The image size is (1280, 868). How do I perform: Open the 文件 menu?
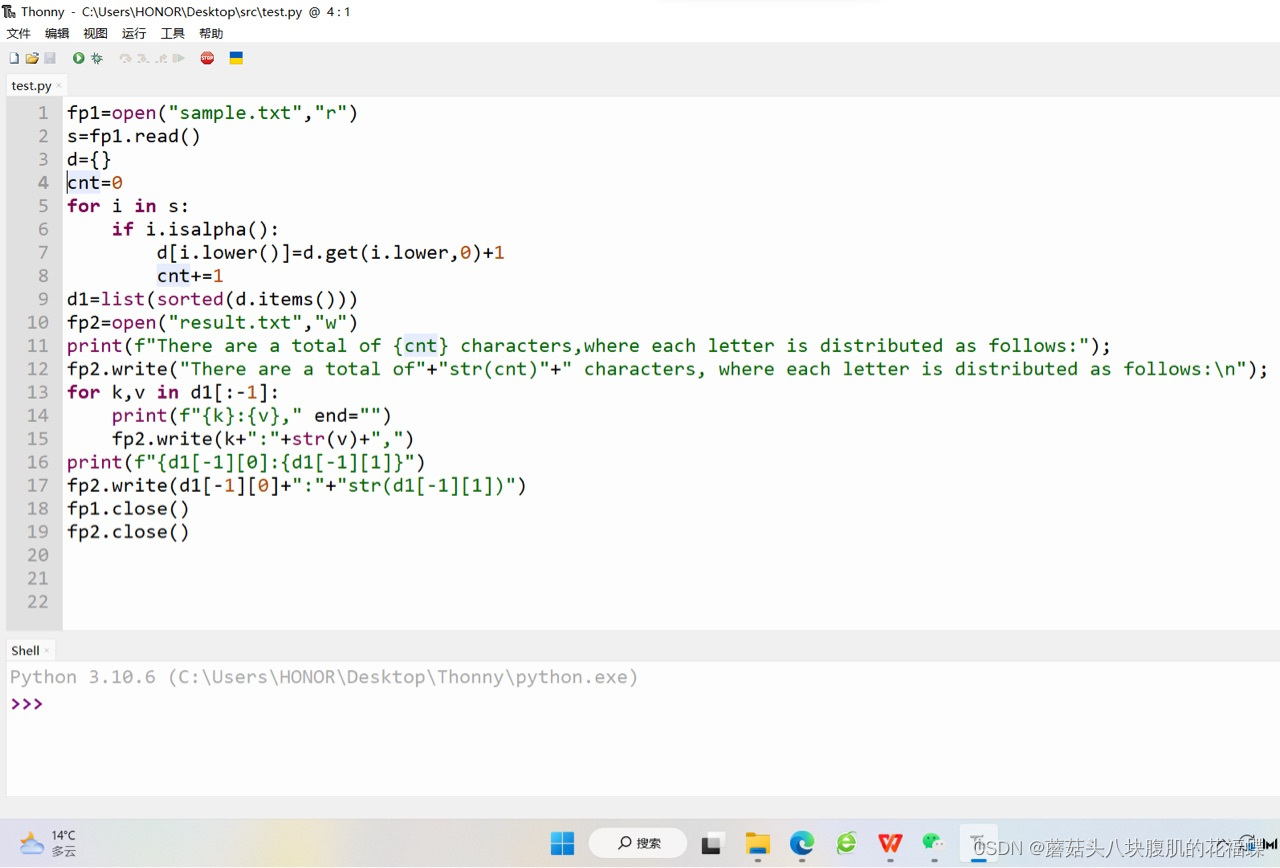pyautogui.click(x=18, y=33)
